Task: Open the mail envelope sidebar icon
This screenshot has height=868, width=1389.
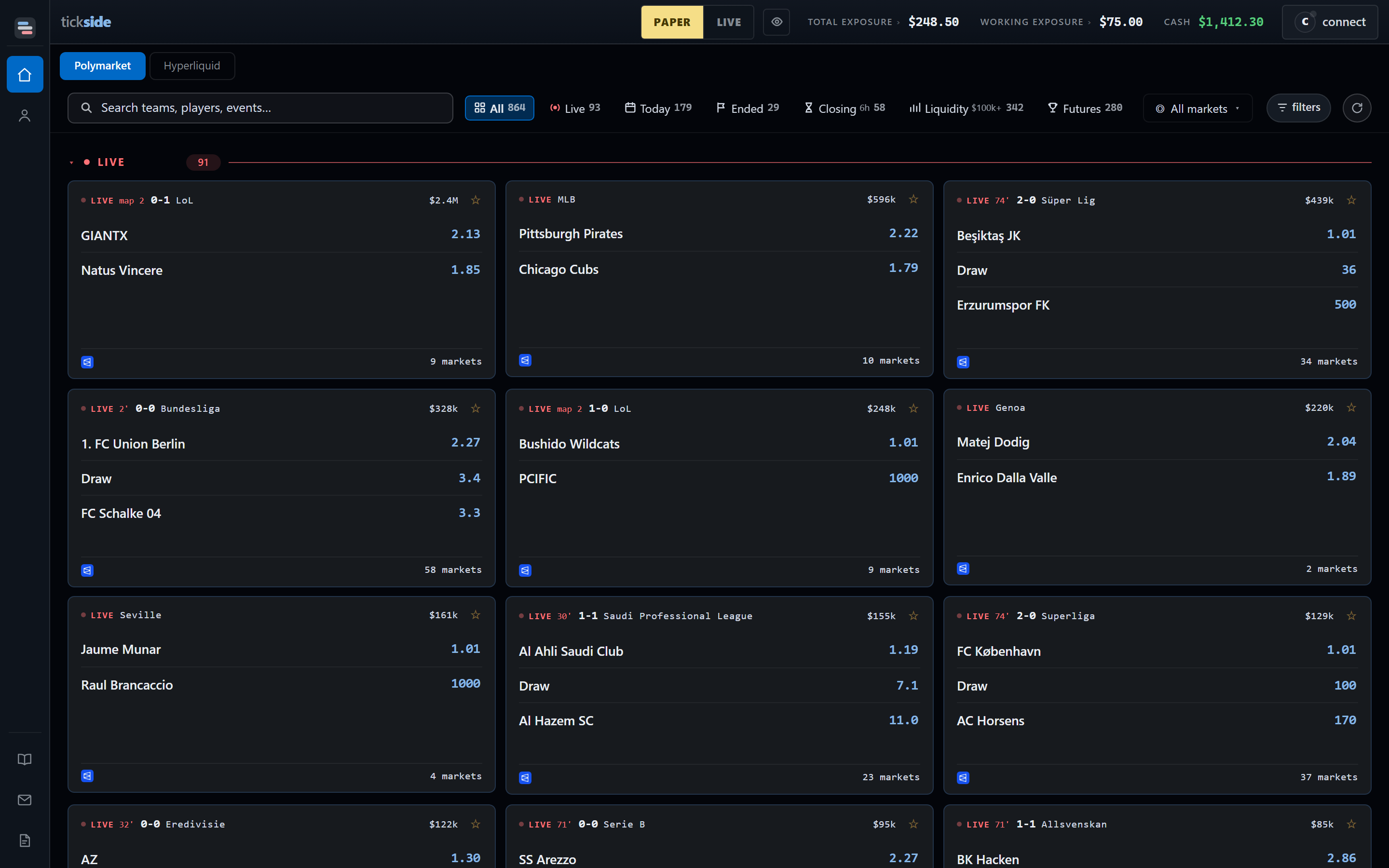Action: tap(25, 800)
